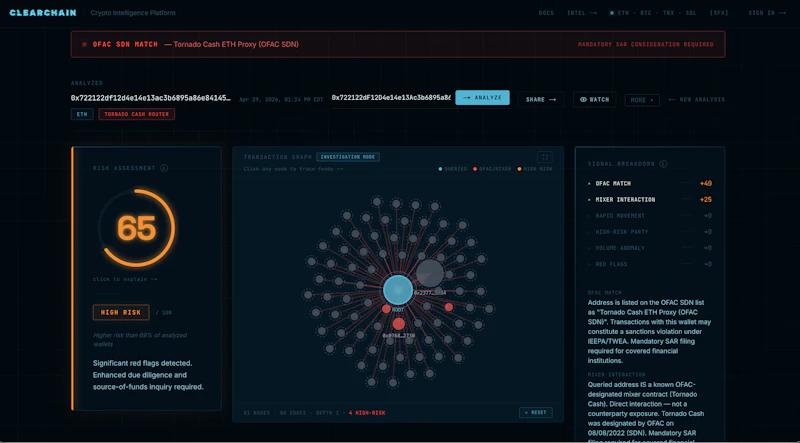Image resolution: width=800 pixels, height=443 pixels.
Task: Click the NEW ANALYSIS link
Action: tap(696, 100)
